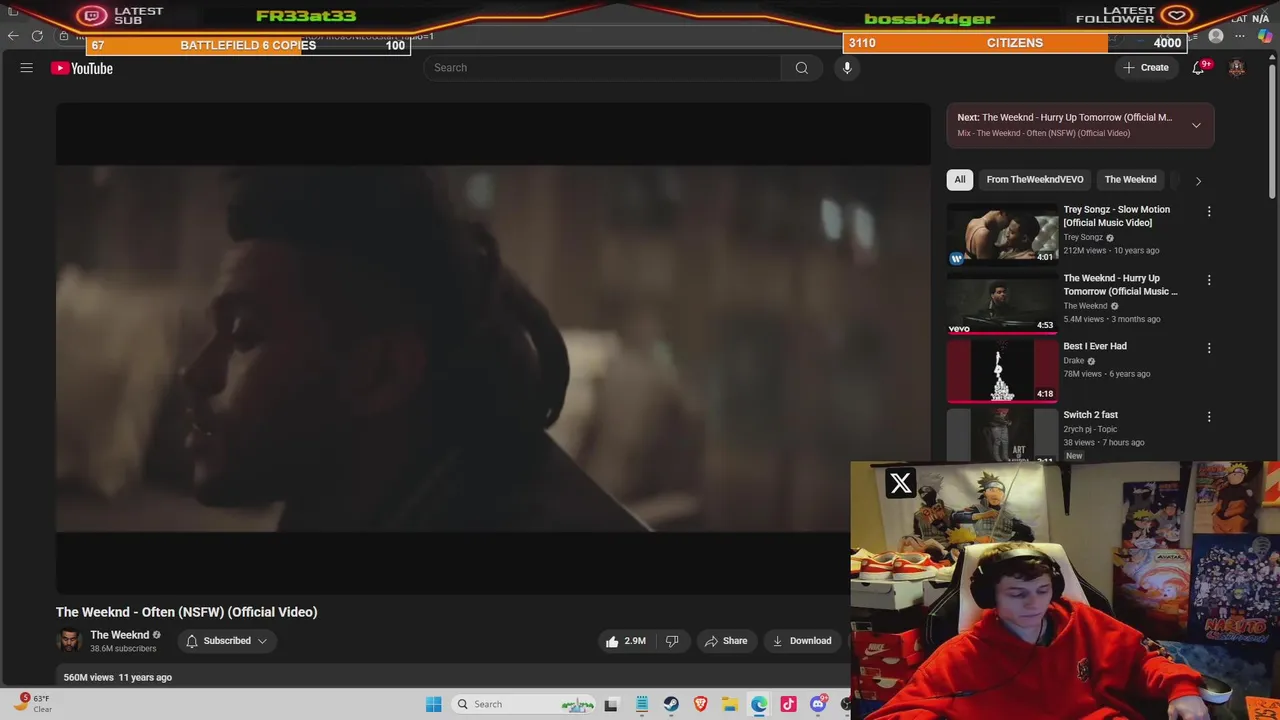Like the video showing 2.9M

tap(625, 641)
